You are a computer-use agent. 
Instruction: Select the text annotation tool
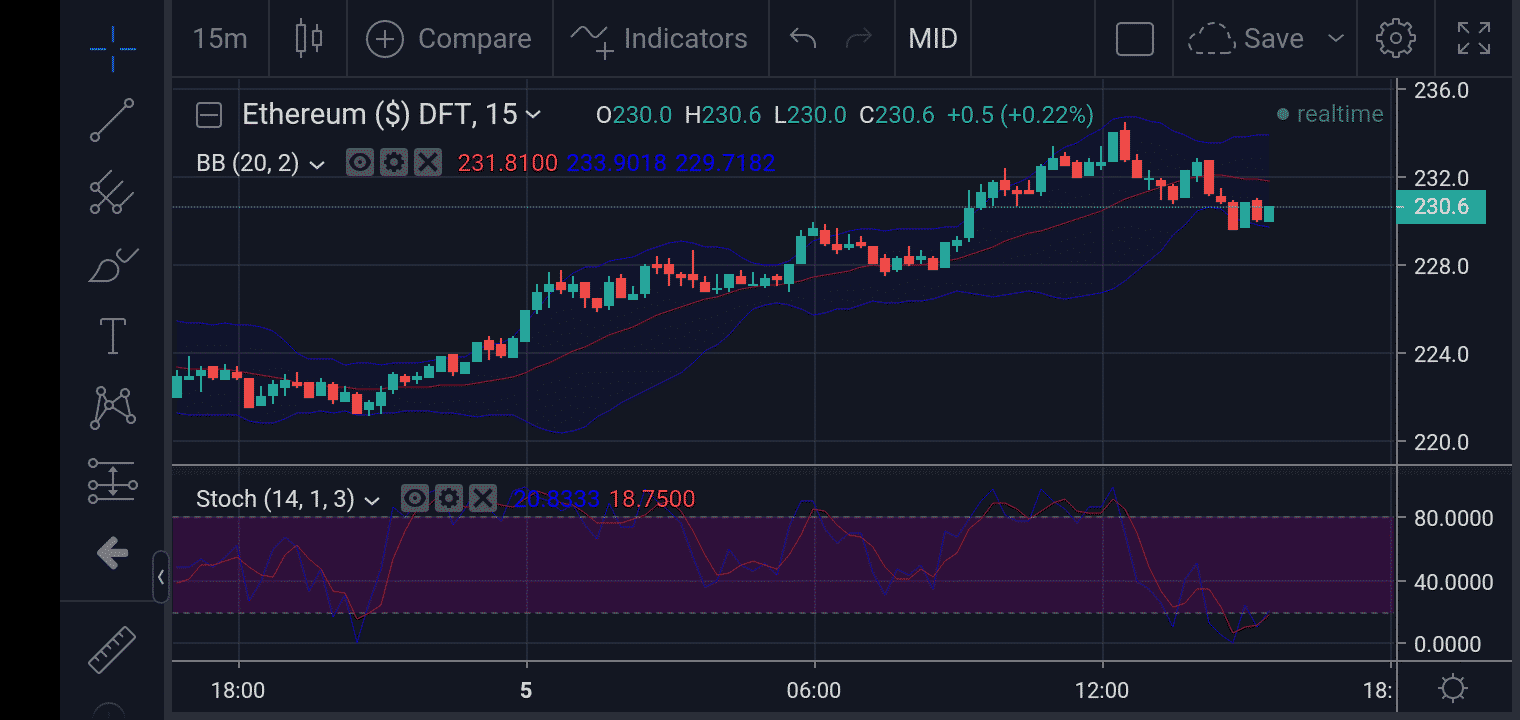point(112,337)
